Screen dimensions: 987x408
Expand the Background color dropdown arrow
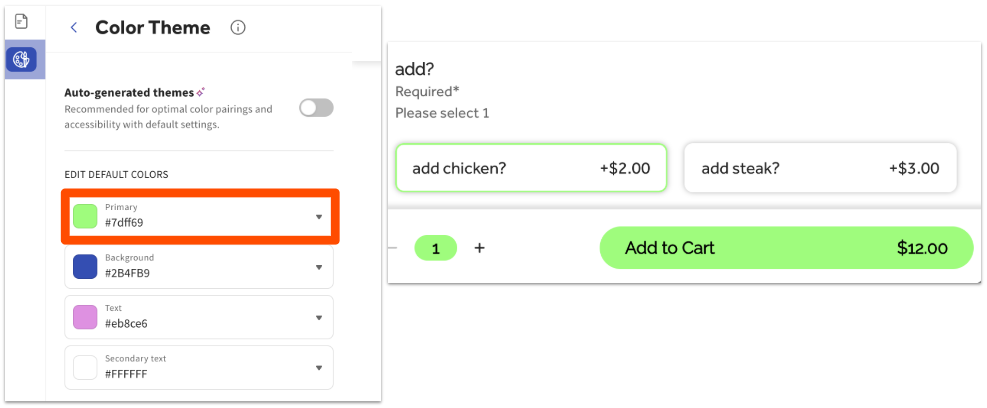[x=319, y=267]
